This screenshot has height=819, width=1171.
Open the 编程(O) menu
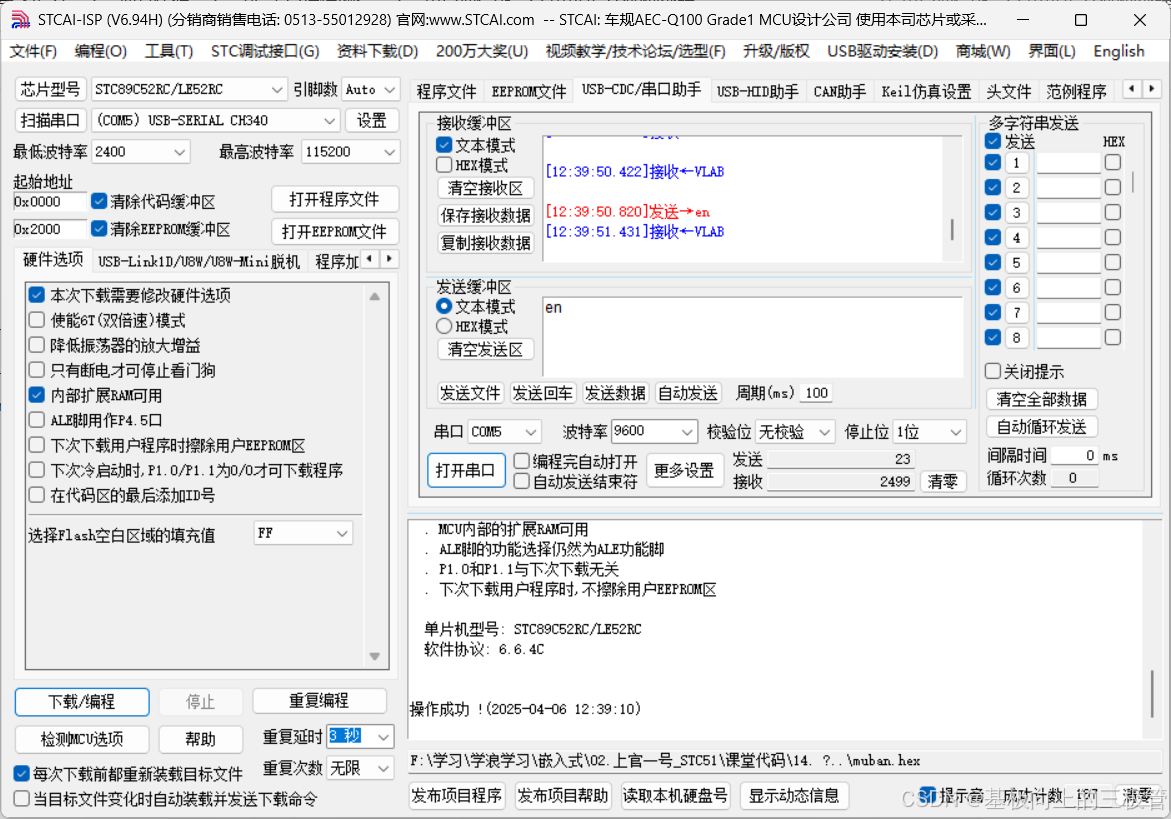click(100, 51)
